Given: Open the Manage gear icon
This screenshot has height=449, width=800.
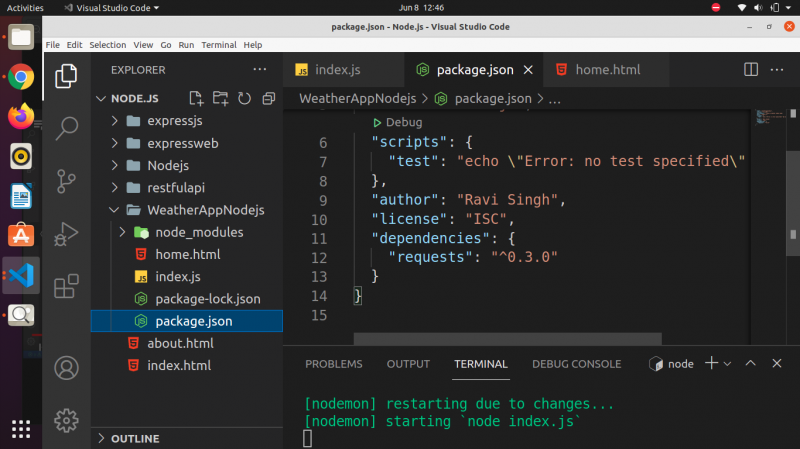Looking at the screenshot, I should [x=66, y=420].
